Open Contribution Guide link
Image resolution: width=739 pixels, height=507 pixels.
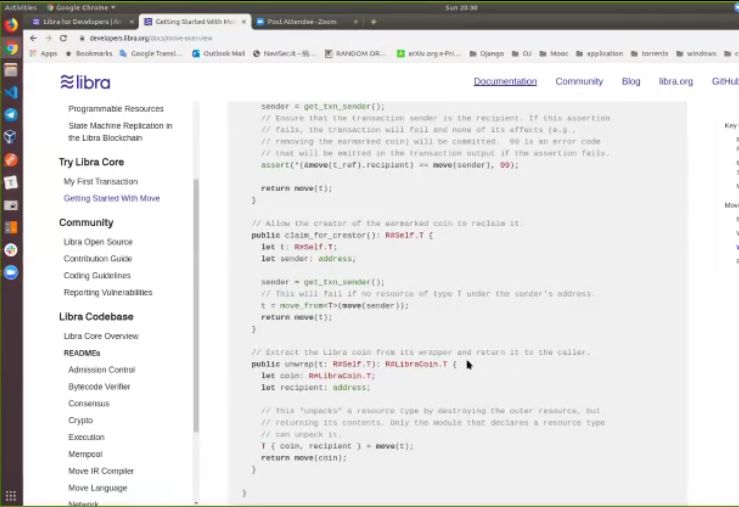click(x=98, y=259)
